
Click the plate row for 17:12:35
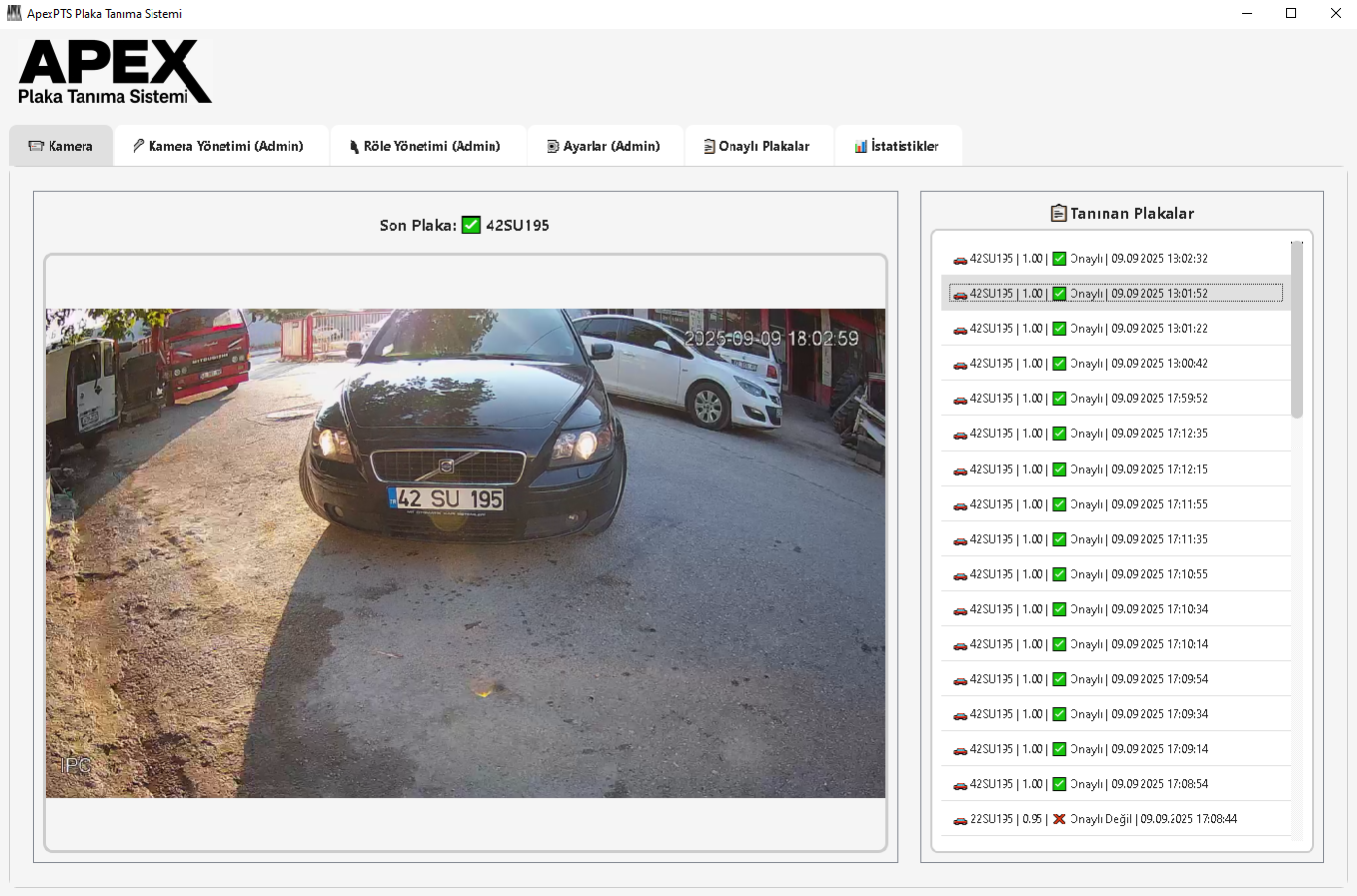(1115, 434)
